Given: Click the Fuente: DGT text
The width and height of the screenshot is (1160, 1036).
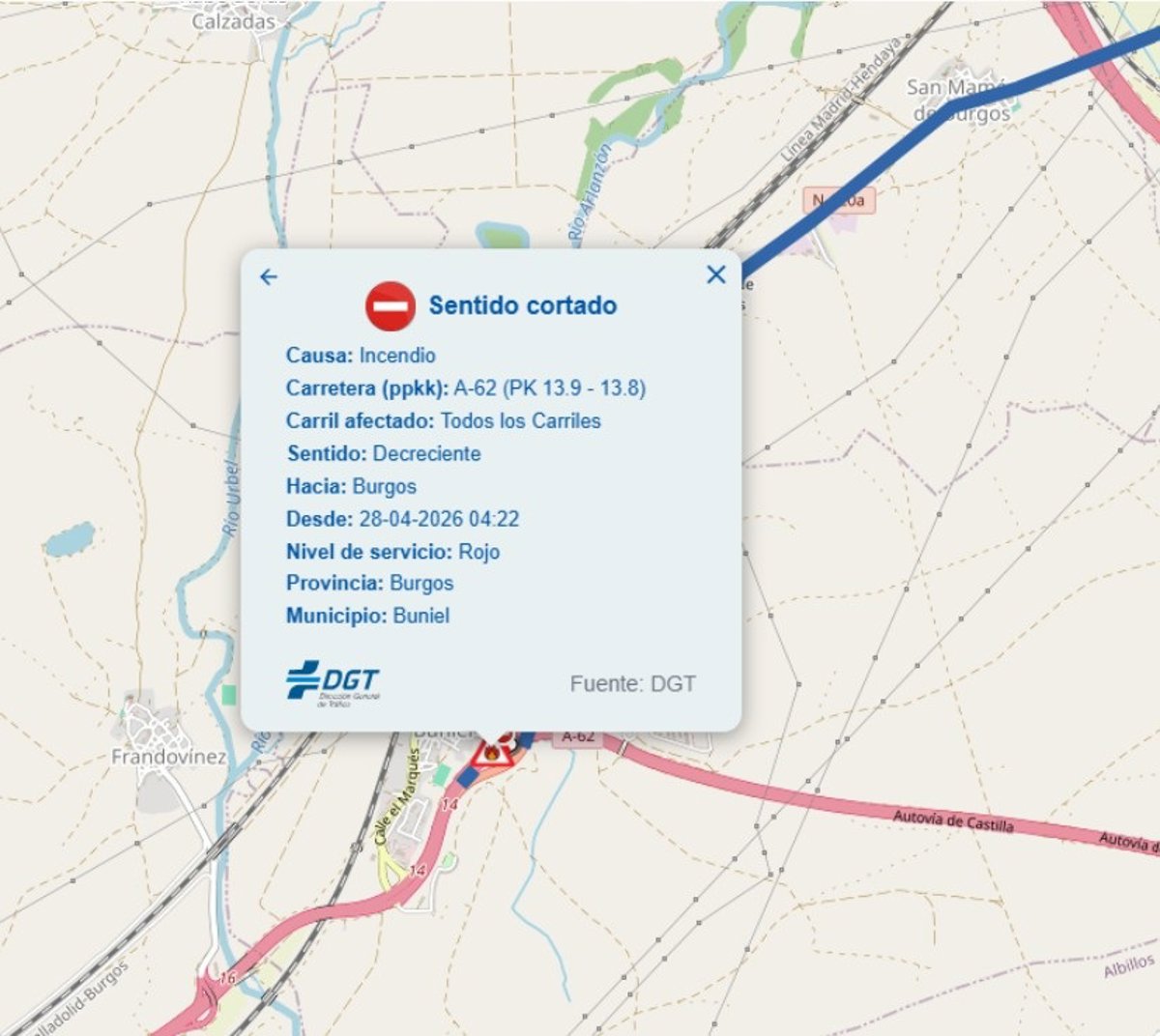Looking at the screenshot, I should click(633, 684).
